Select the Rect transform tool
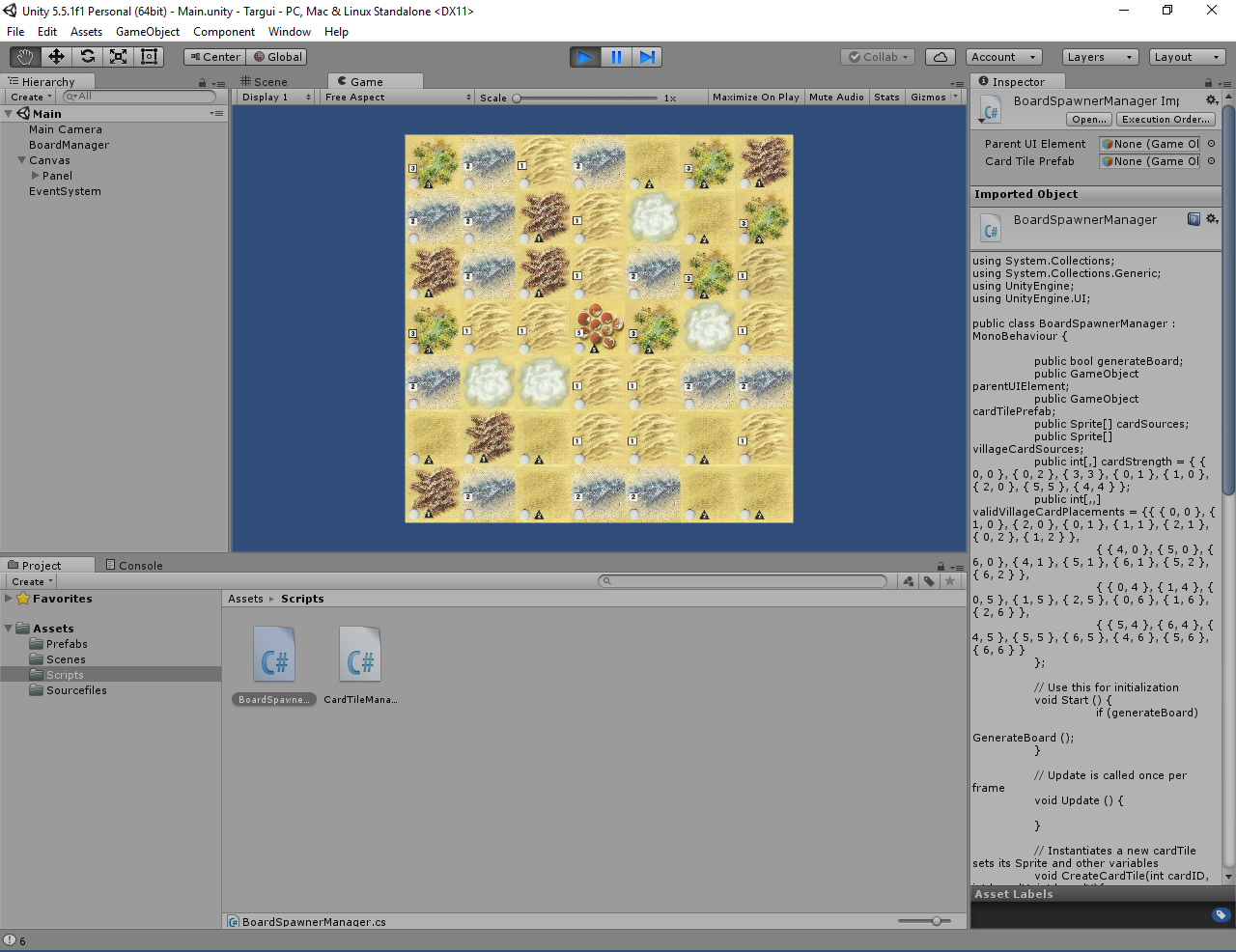This screenshot has width=1236, height=952. pyautogui.click(x=149, y=57)
